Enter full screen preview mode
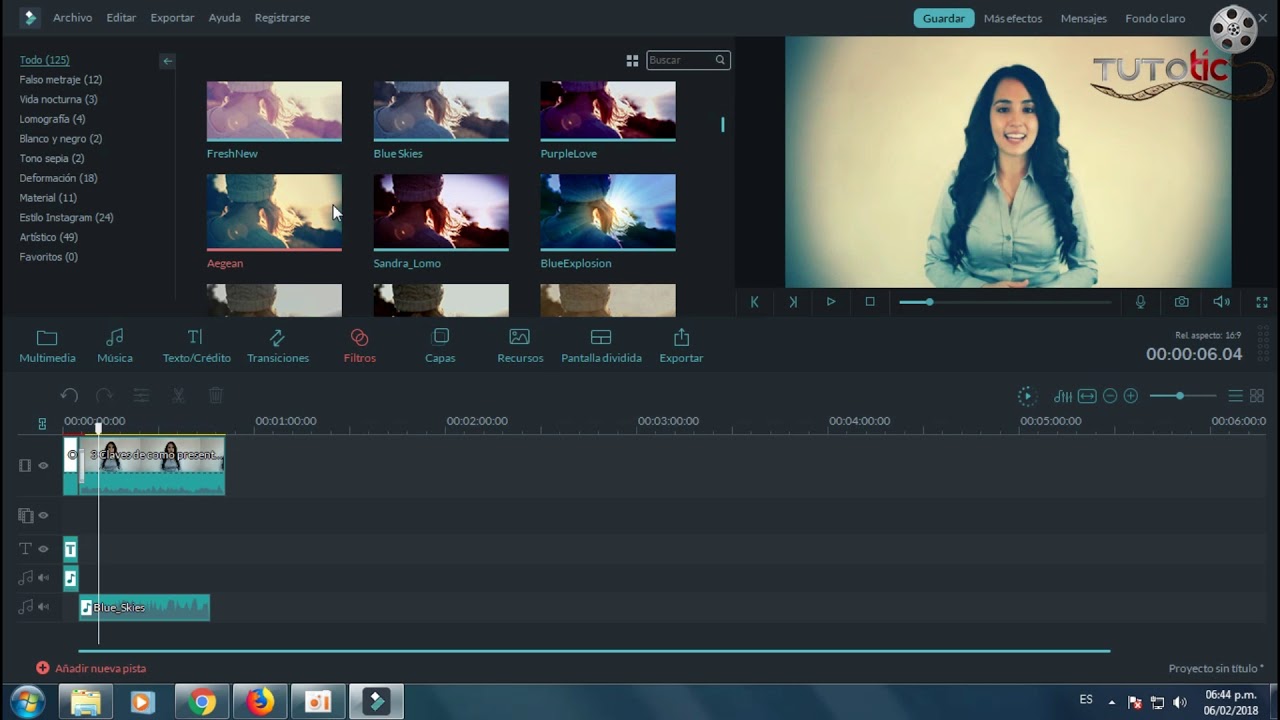The image size is (1280, 720). coord(1261,302)
